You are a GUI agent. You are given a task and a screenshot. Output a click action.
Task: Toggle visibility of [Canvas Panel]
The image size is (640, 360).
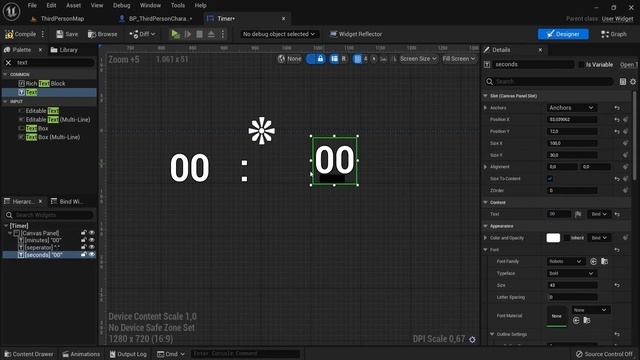point(92,233)
